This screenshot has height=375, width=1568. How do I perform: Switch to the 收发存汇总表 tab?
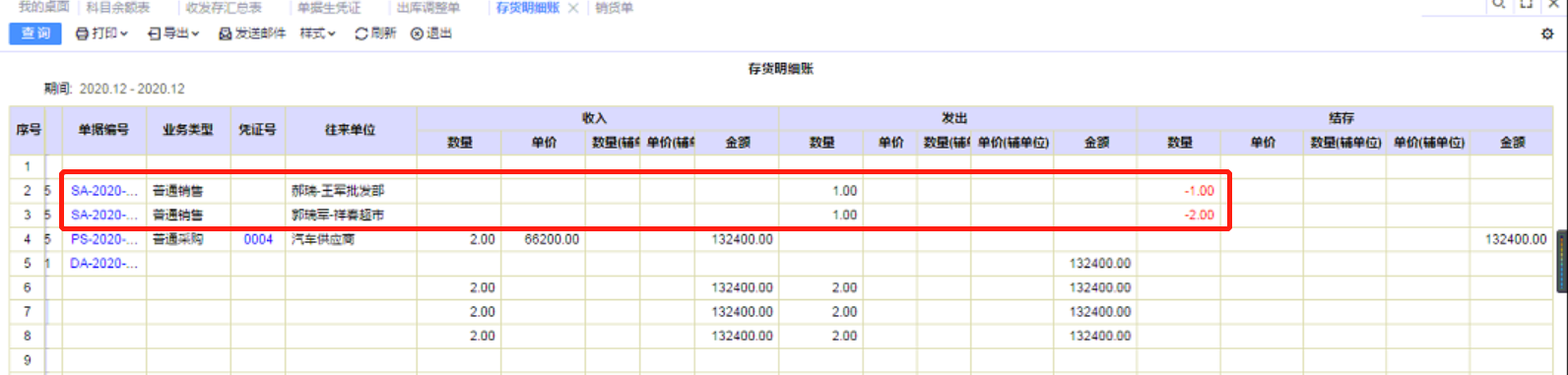224,7
